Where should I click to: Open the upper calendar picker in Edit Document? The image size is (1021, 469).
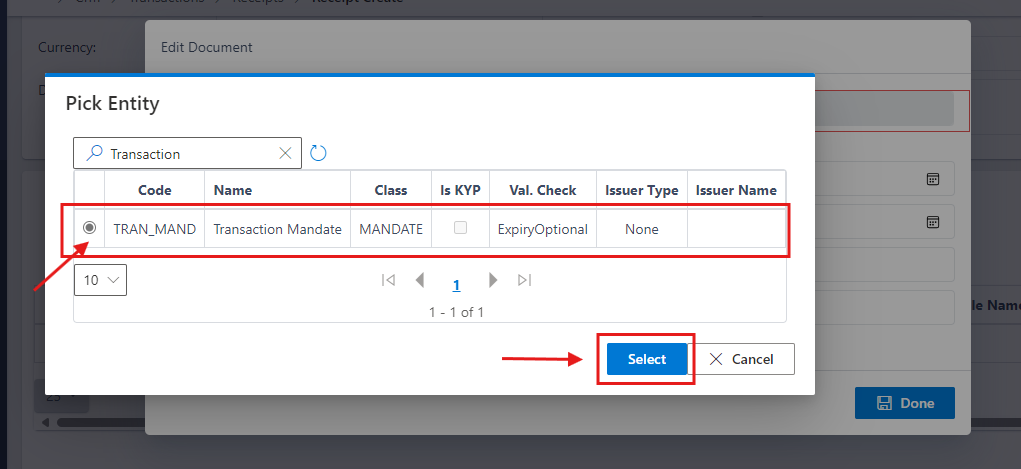(932, 178)
